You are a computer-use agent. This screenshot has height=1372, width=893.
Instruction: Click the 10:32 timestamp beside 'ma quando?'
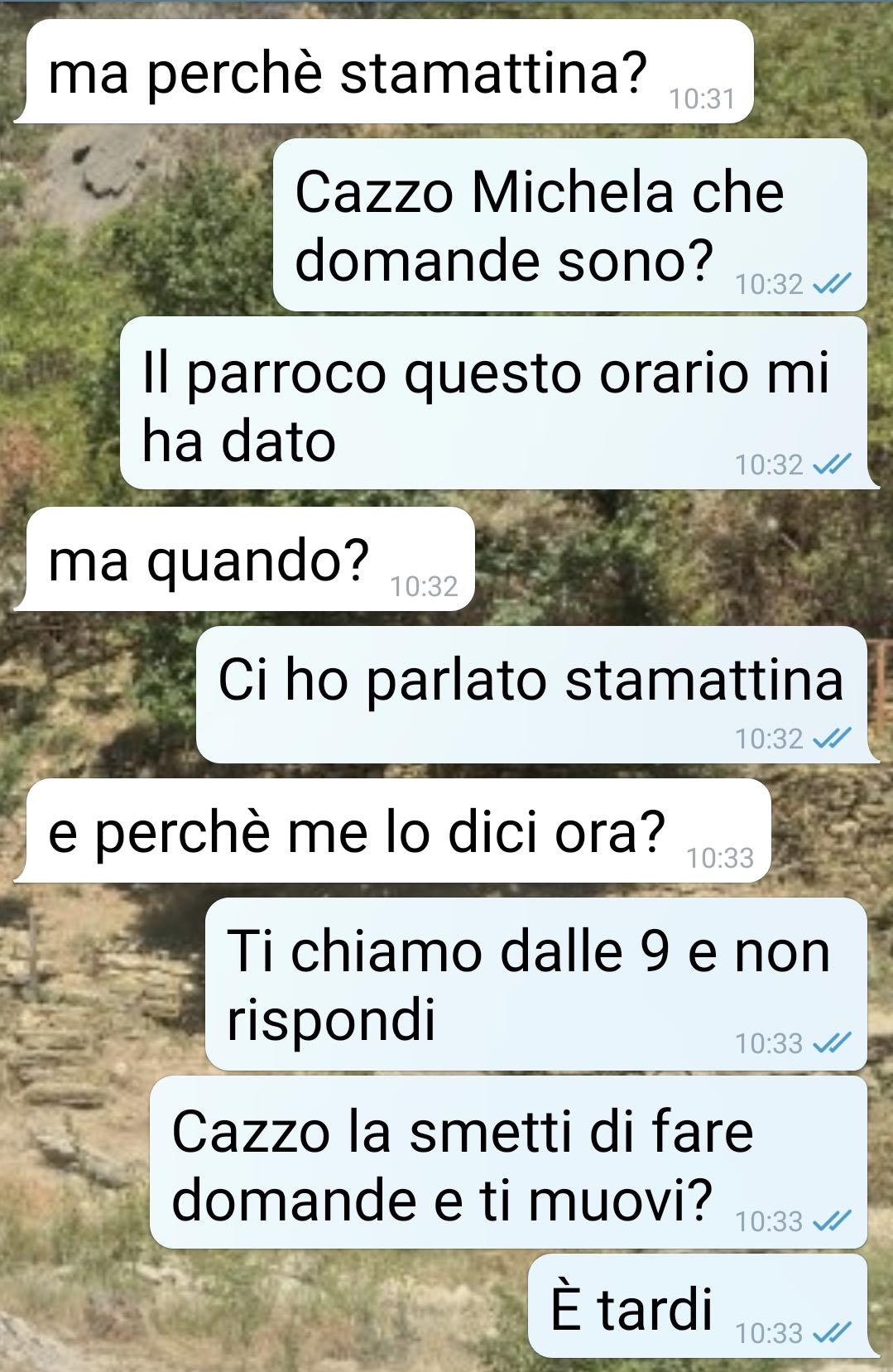[x=424, y=586]
